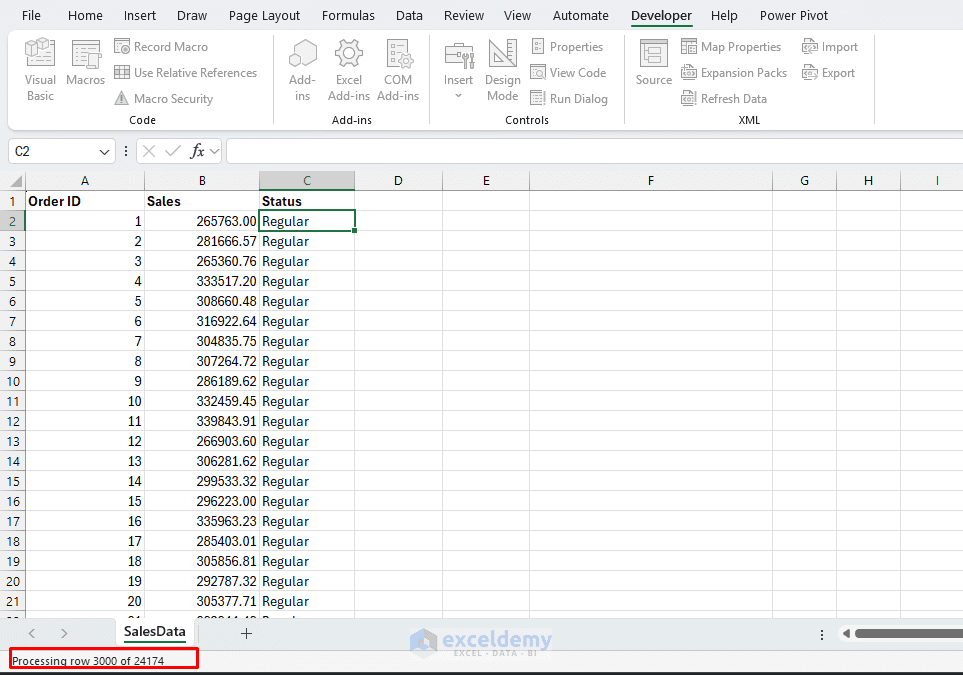Click the Status header cell
Viewport: 963px width, 675px height.
(307, 201)
